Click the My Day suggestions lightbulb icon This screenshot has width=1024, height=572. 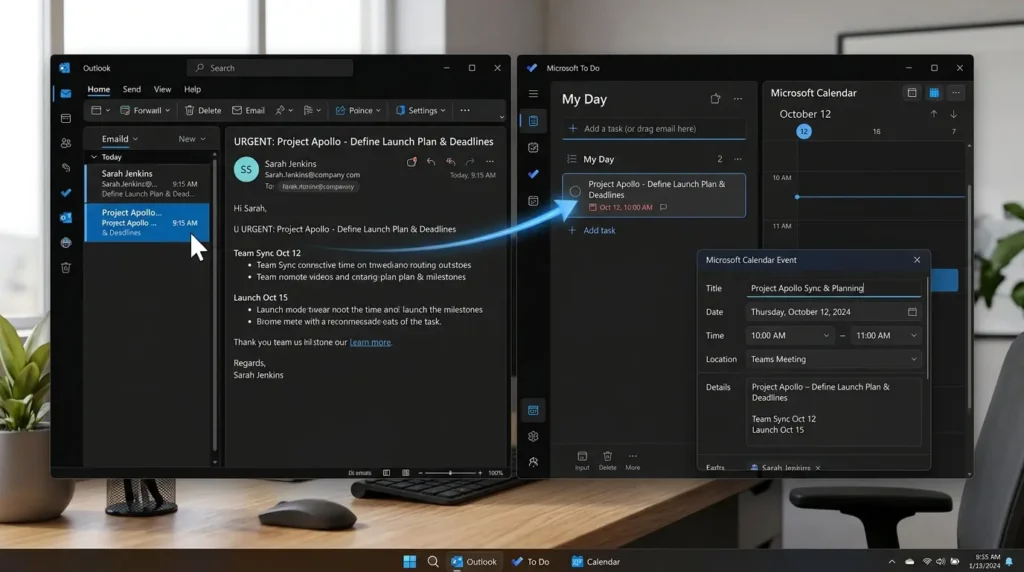click(x=715, y=99)
